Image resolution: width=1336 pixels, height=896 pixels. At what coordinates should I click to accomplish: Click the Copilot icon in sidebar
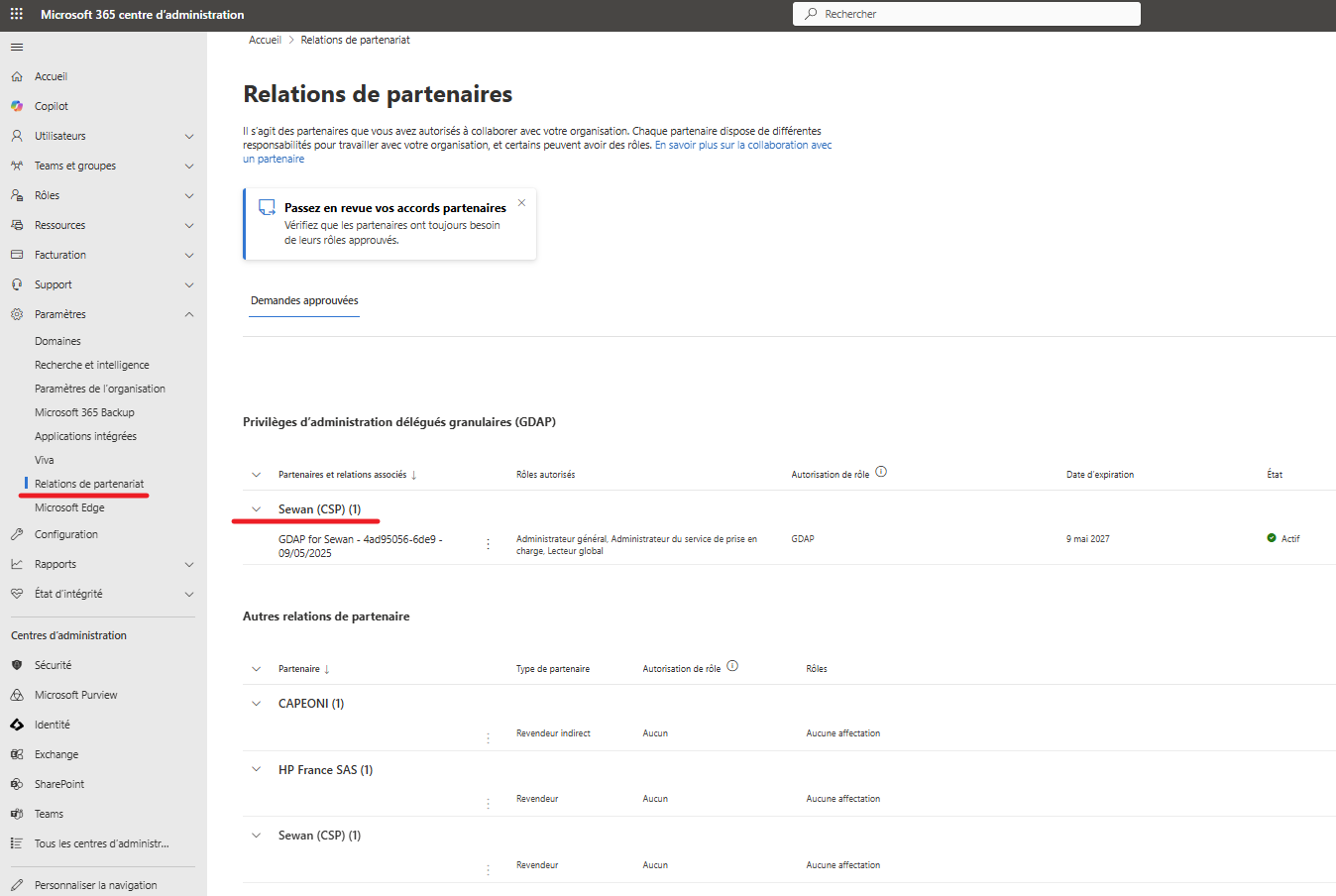(17, 106)
